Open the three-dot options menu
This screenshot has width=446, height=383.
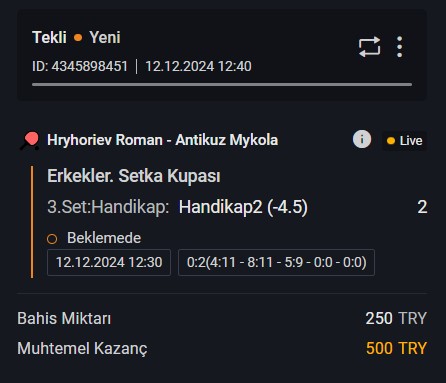(400, 47)
